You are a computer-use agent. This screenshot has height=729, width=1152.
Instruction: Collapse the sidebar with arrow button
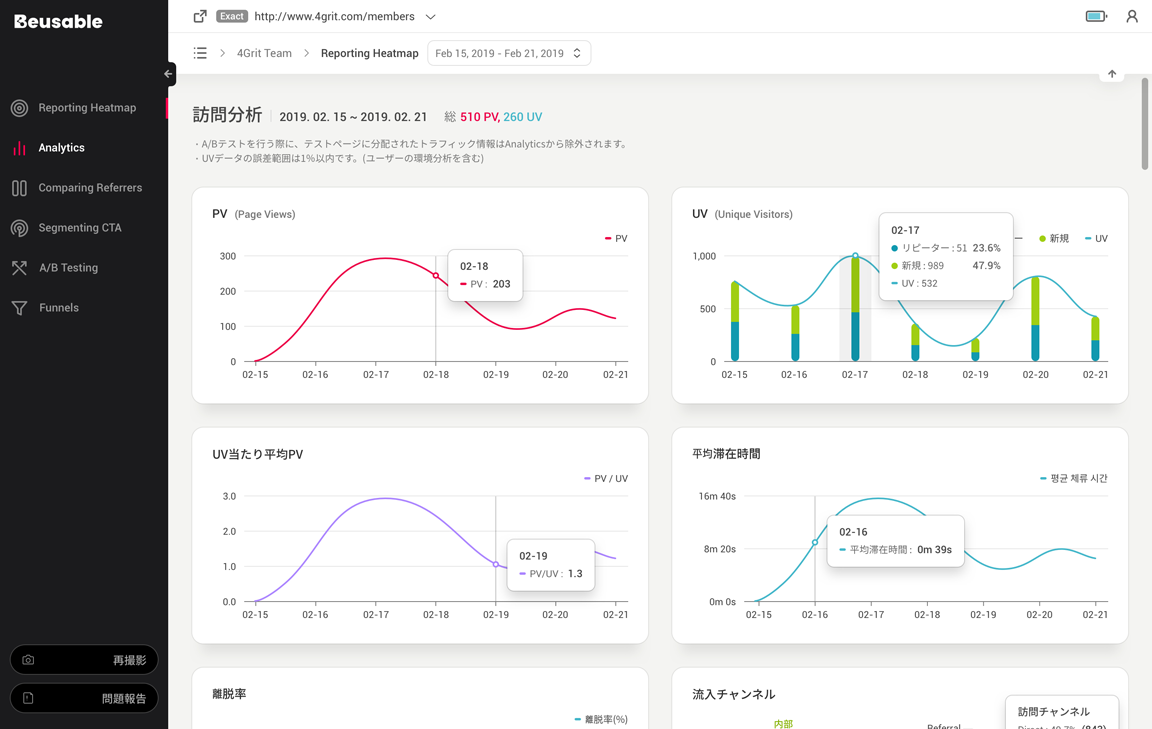[168, 73]
